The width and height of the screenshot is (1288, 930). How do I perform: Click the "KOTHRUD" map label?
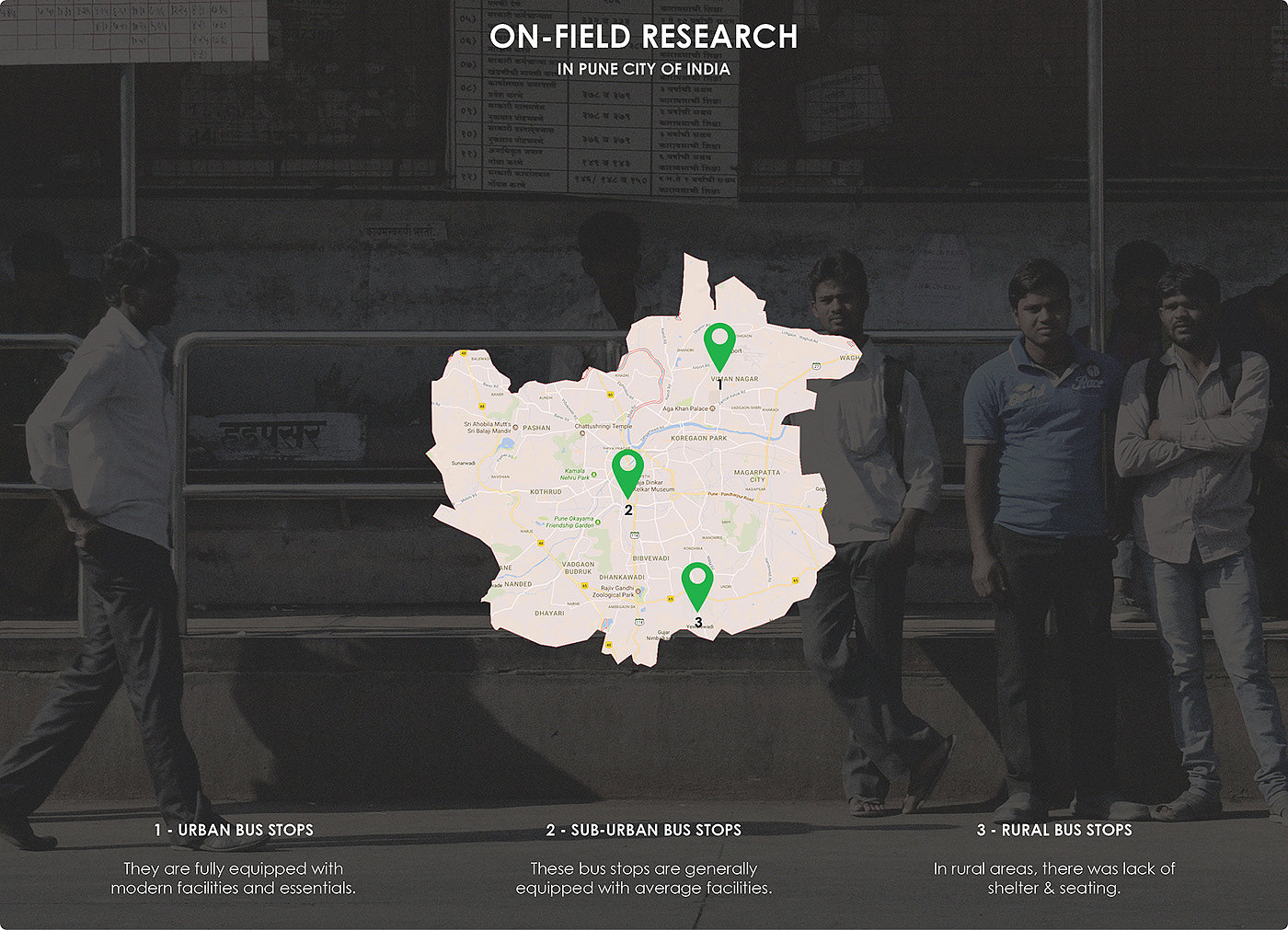tap(546, 492)
